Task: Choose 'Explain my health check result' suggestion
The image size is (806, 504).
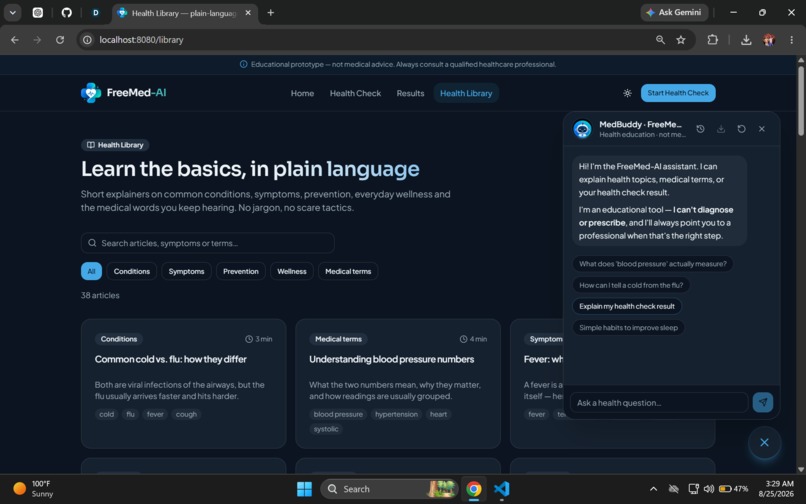Action: (627, 306)
